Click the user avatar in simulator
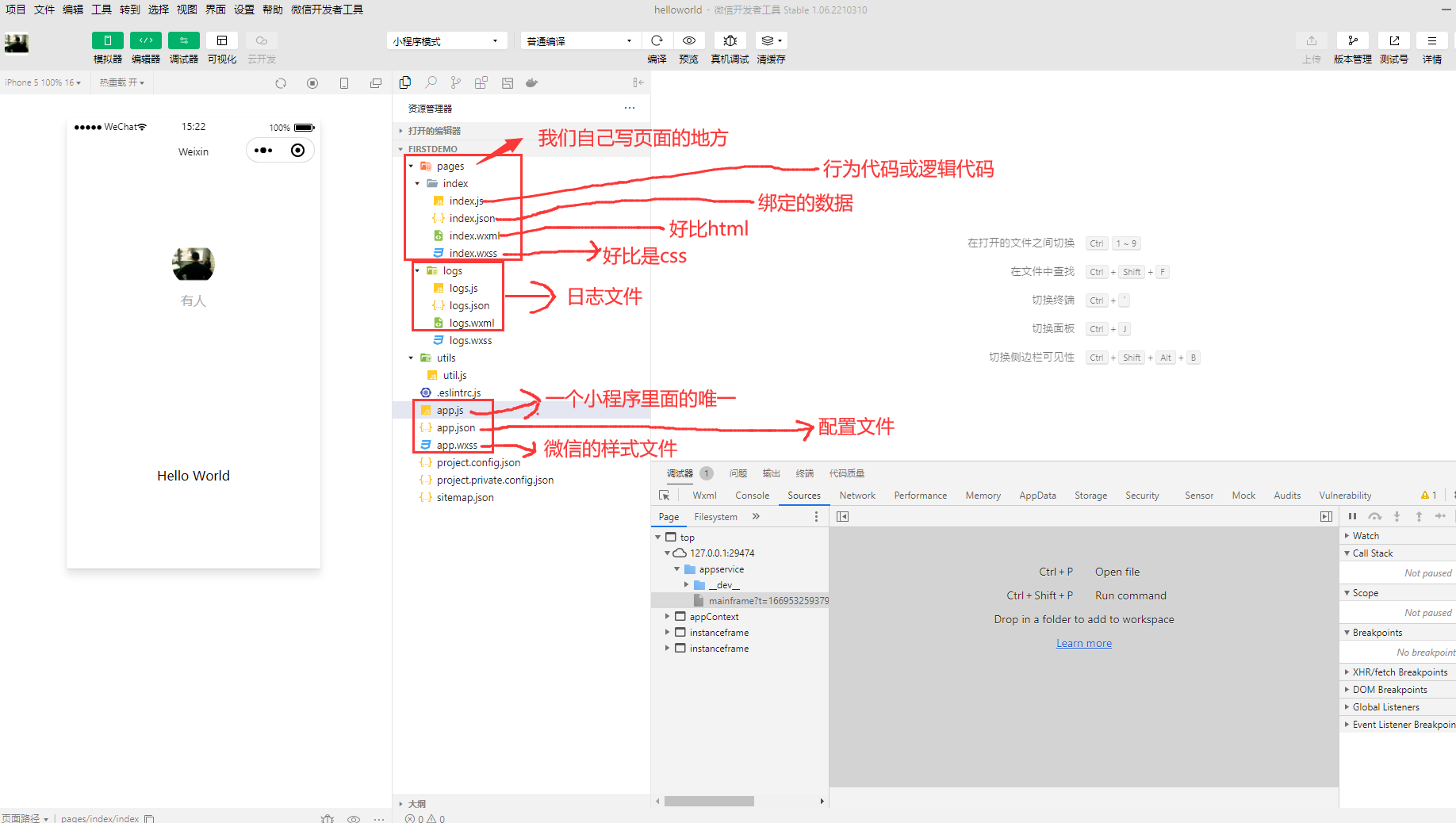The width and height of the screenshot is (1456, 823). tap(193, 264)
